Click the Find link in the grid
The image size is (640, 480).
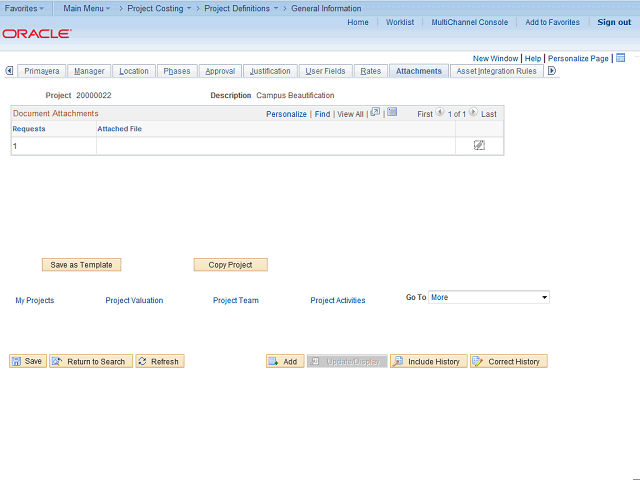322,114
